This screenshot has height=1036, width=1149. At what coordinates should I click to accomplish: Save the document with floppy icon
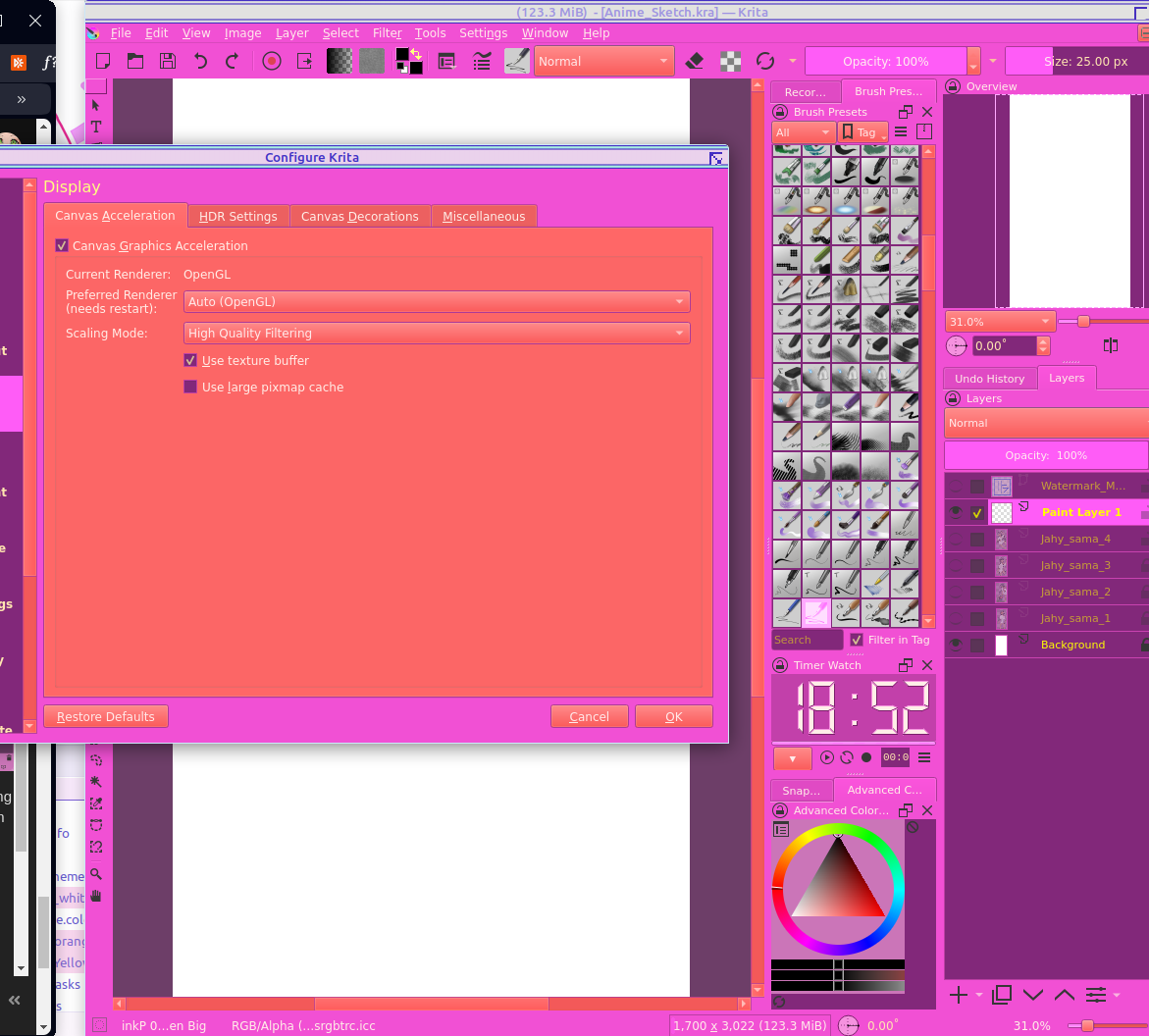(x=168, y=62)
